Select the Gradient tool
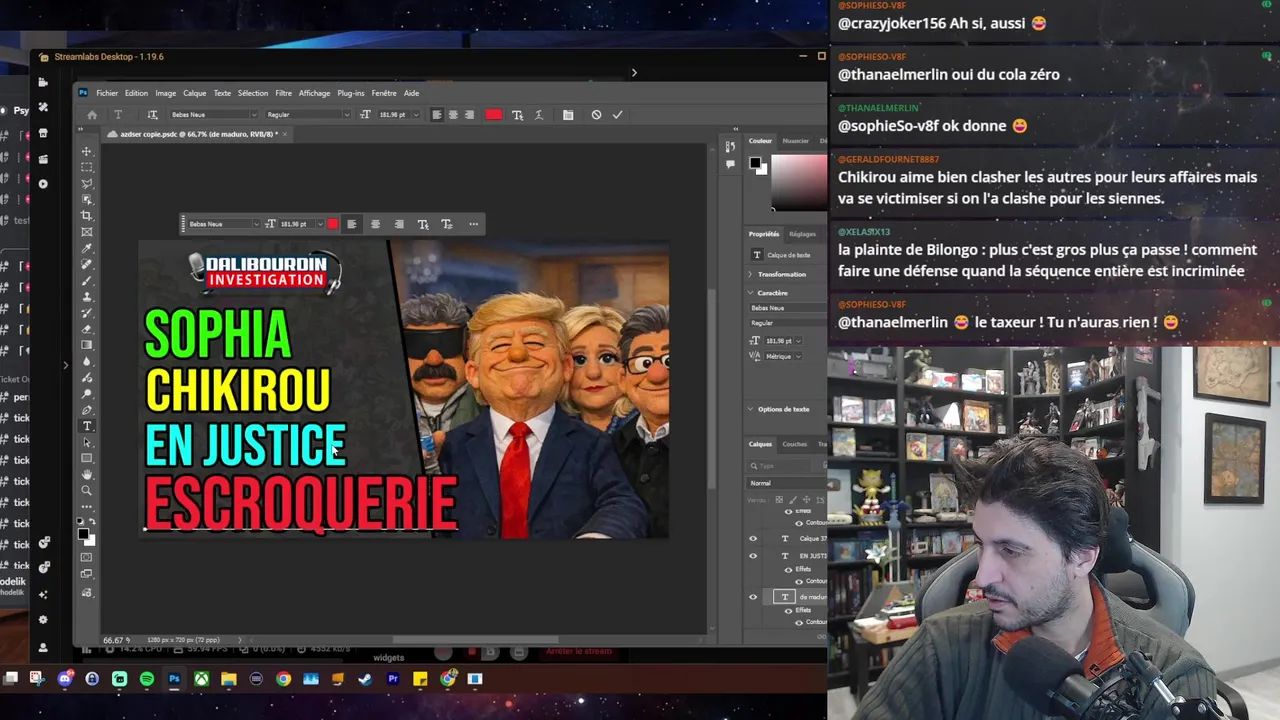The height and width of the screenshot is (720, 1280). pyautogui.click(x=87, y=345)
